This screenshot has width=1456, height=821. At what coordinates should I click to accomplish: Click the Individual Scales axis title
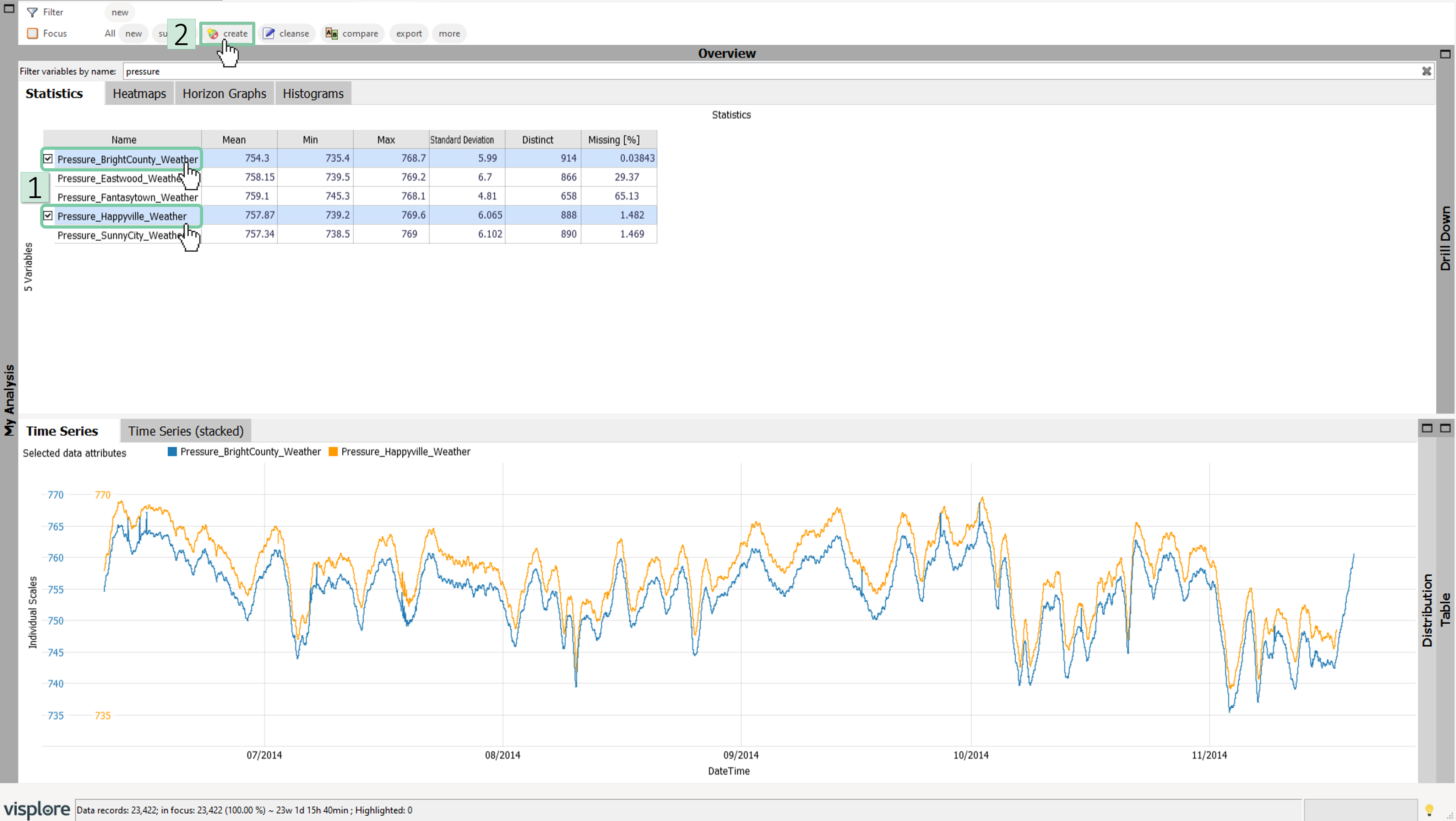tap(33, 613)
